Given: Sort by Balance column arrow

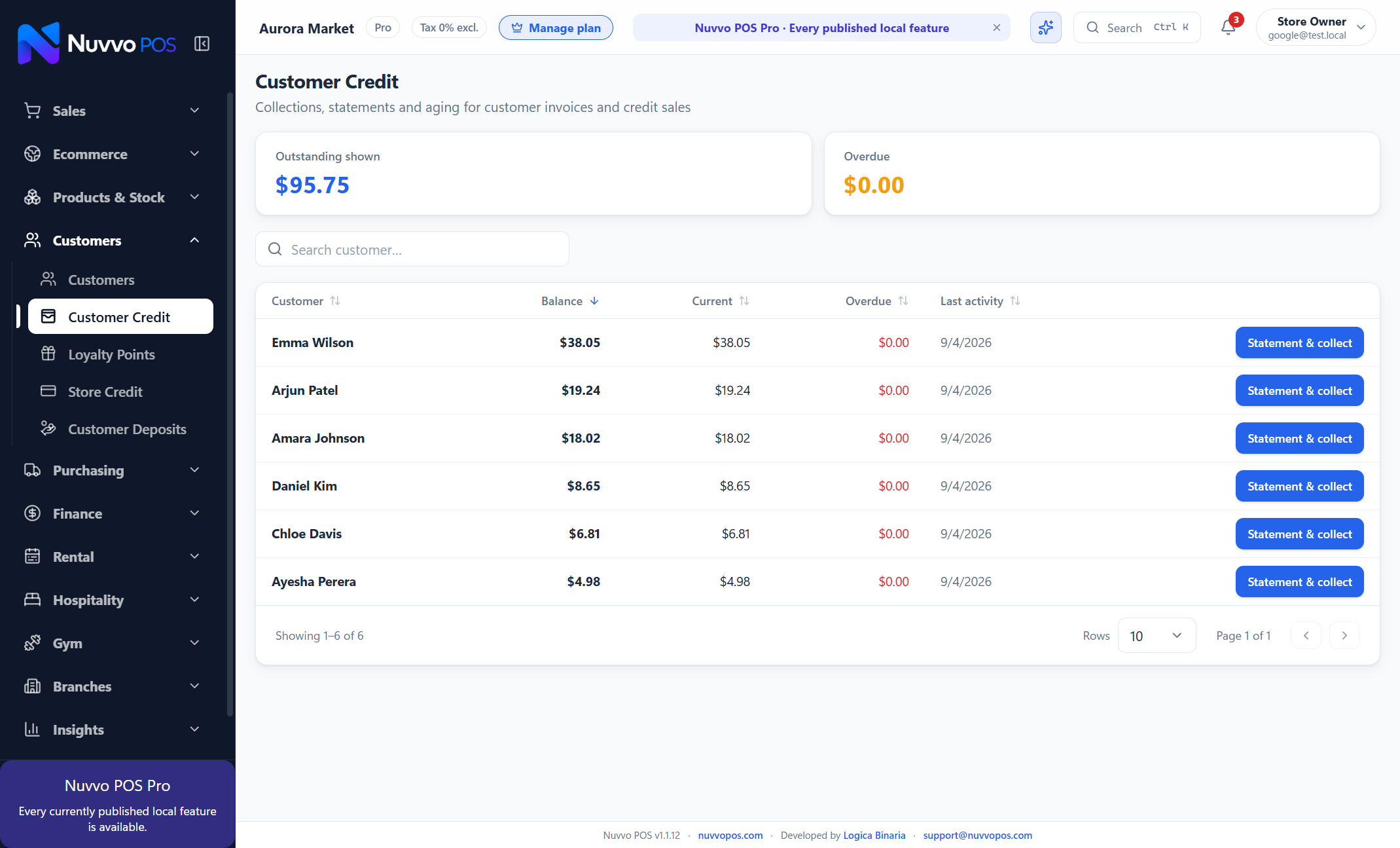Looking at the screenshot, I should click(x=594, y=301).
